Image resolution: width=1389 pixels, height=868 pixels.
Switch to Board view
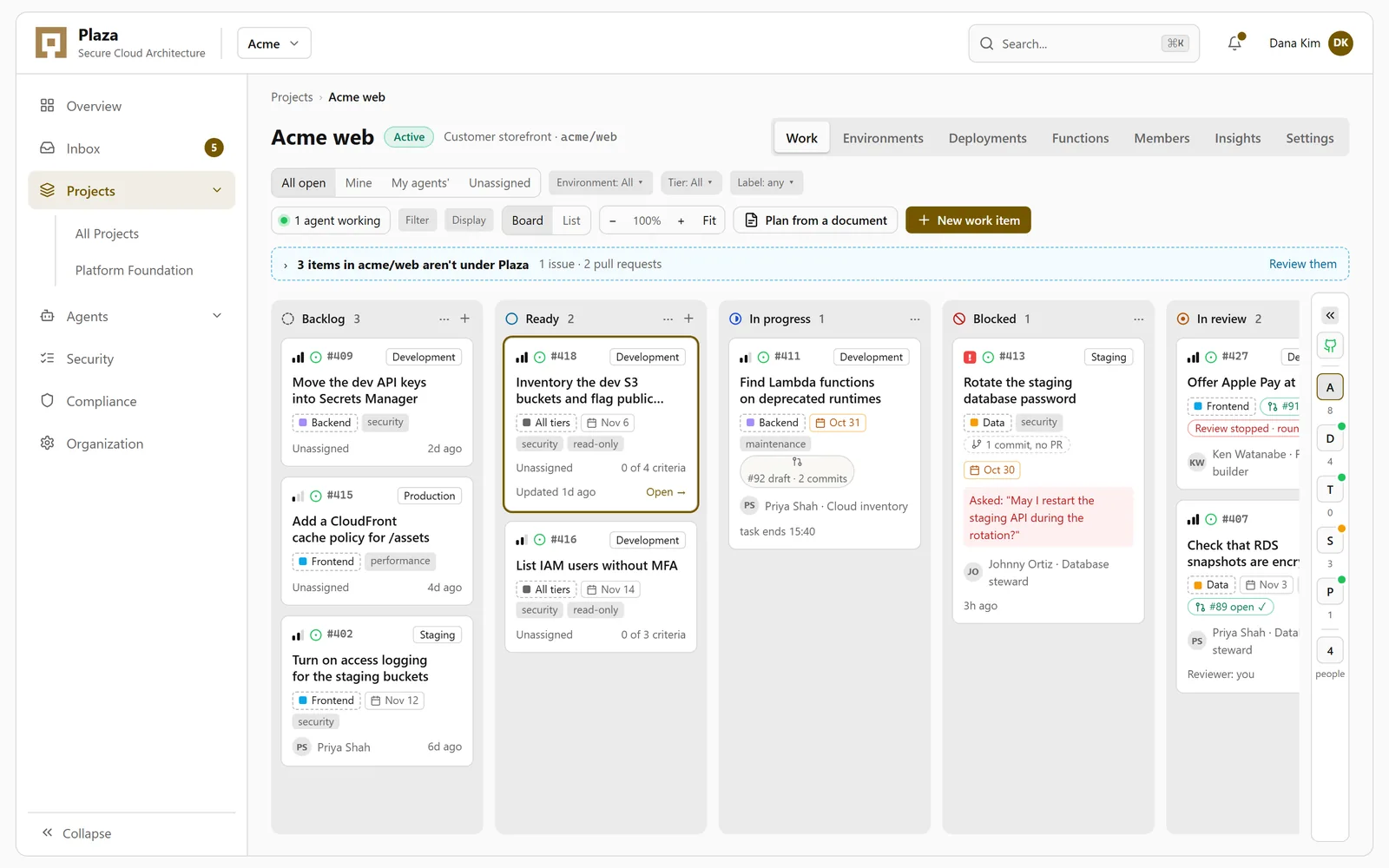point(528,220)
